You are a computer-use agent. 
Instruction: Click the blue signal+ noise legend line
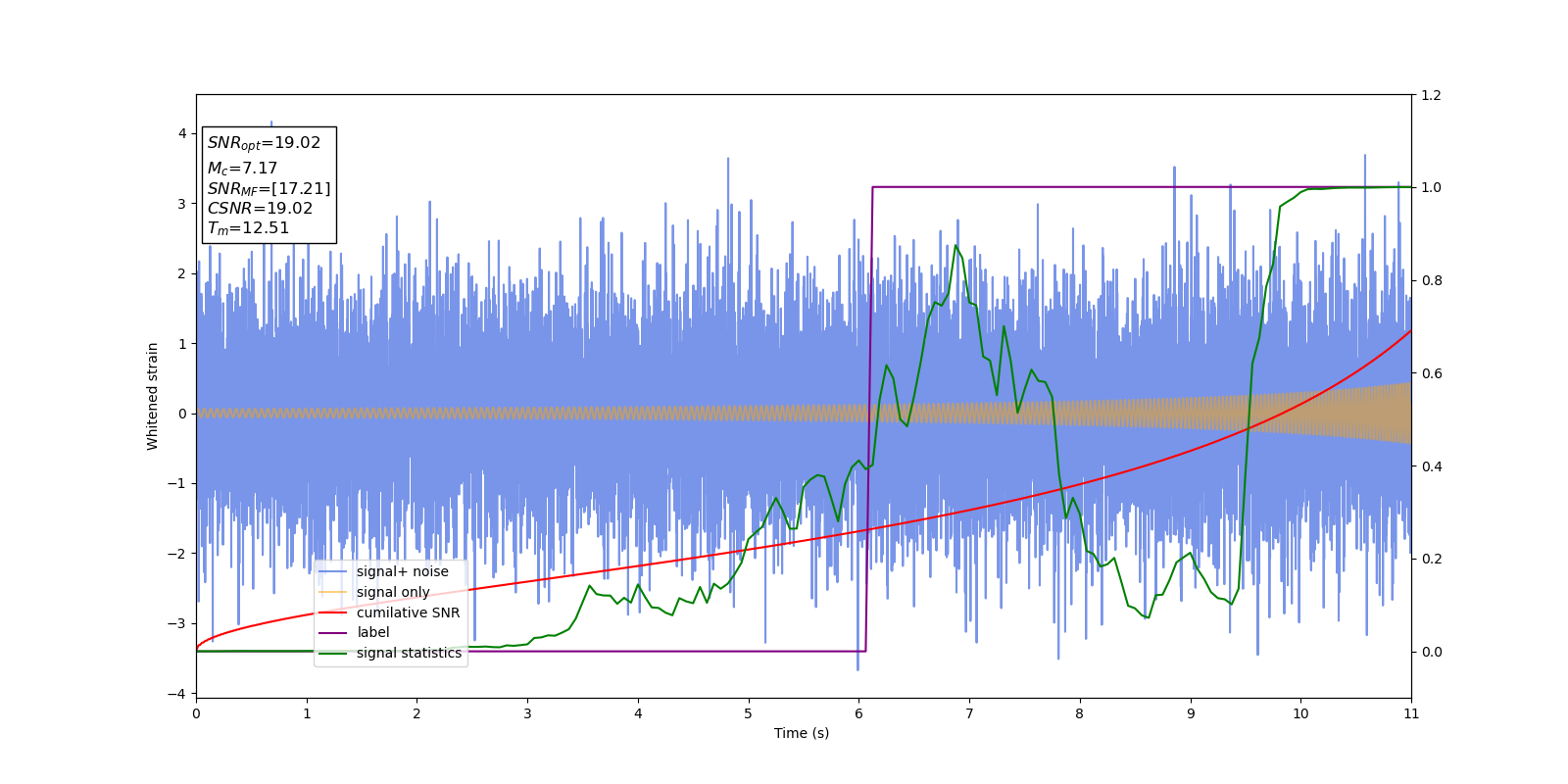333,571
